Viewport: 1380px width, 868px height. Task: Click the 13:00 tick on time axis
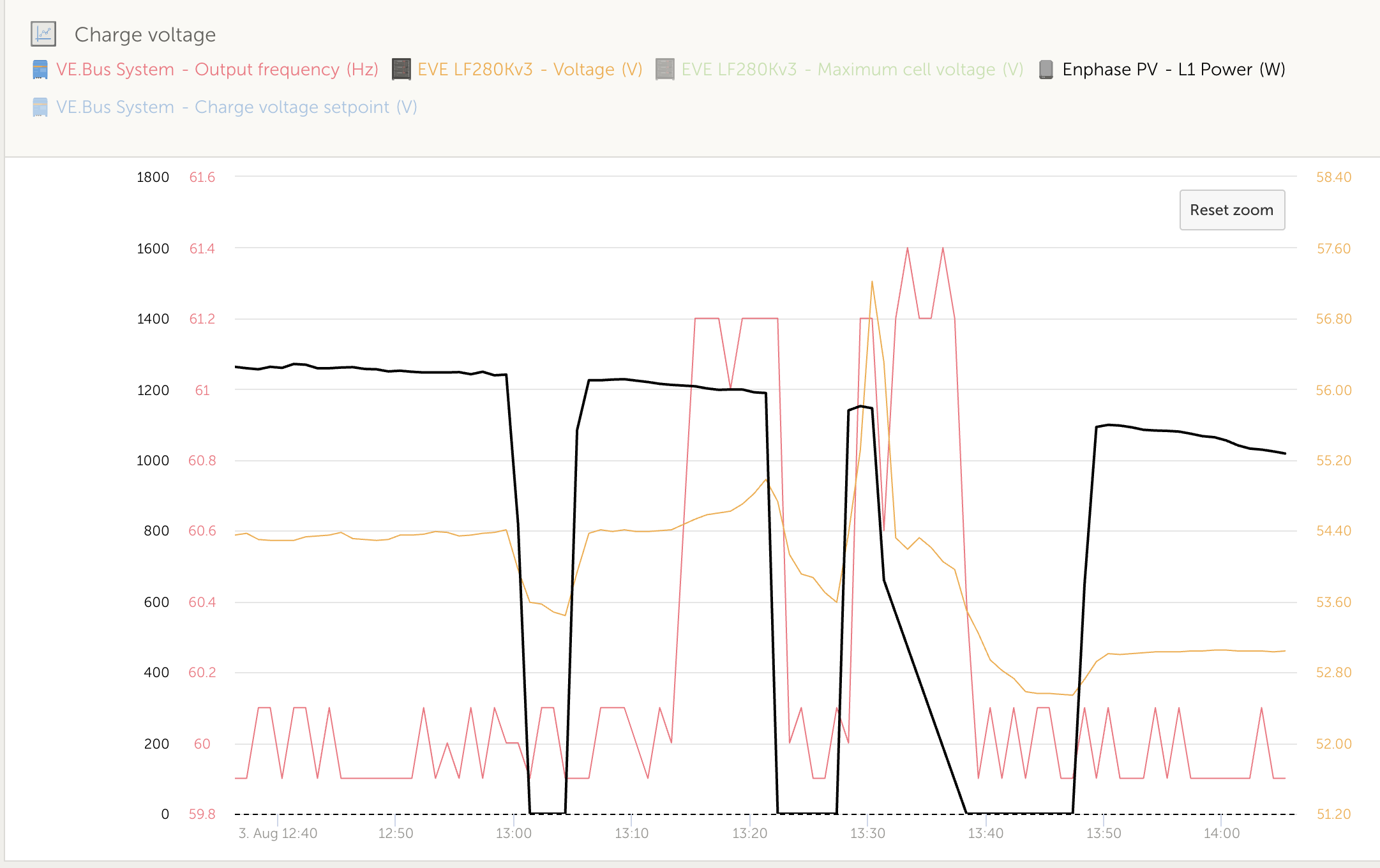pyautogui.click(x=513, y=833)
